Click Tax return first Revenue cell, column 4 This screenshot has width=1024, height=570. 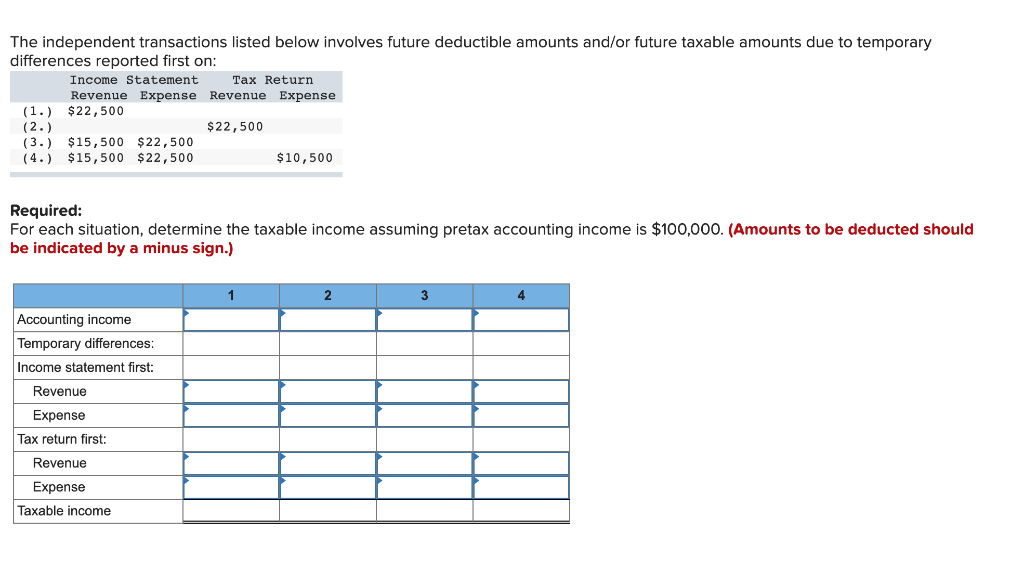[x=521, y=464]
